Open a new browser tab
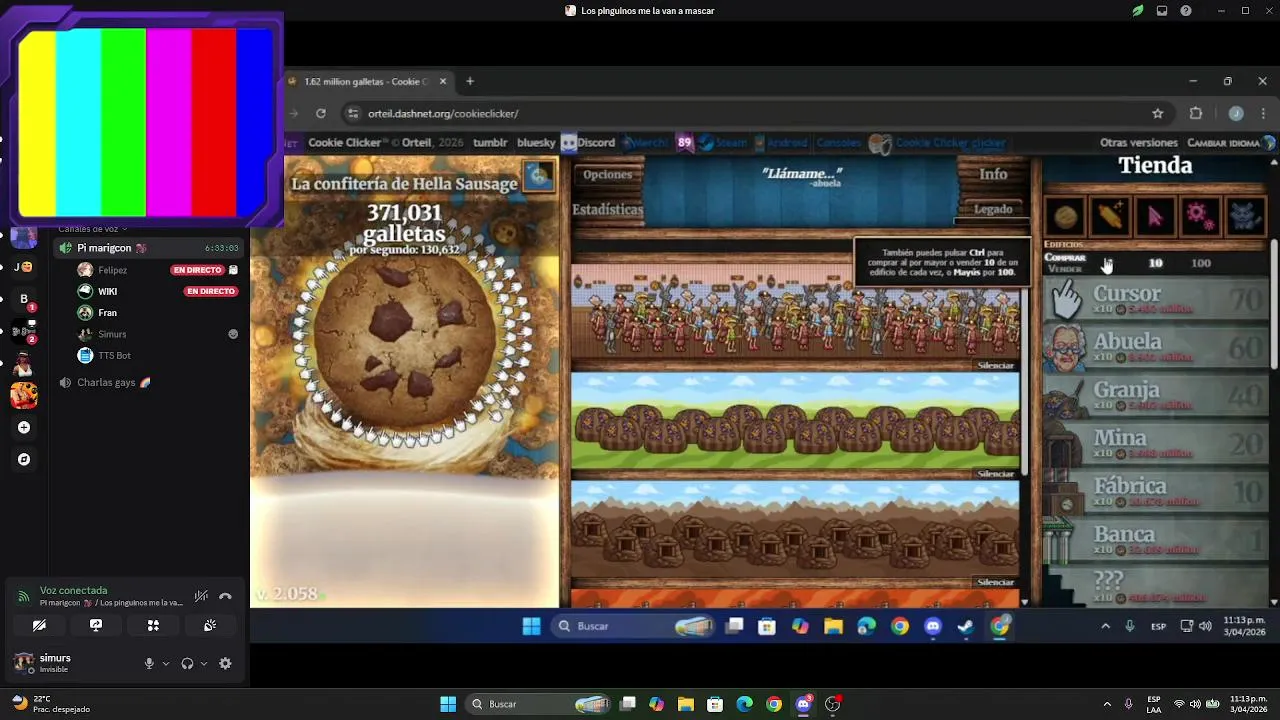The height and width of the screenshot is (720, 1280). (470, 81)
